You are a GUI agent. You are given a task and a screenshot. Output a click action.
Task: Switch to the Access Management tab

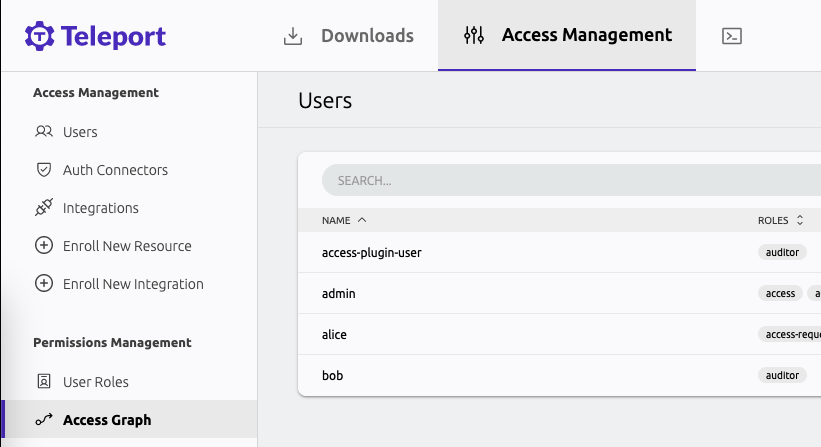point(567,36)
